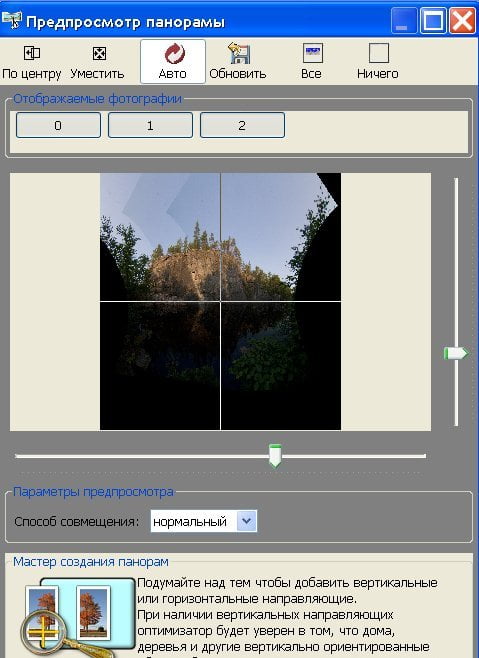Click the Способ совмещения label

pyautogui.click(x=76, y=522)
